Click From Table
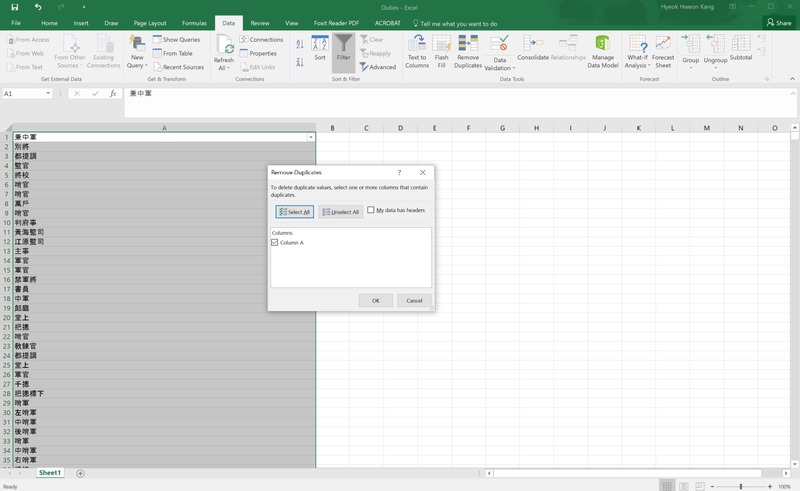This screenshot has height=491, width=800. click(x=172, y=53)
